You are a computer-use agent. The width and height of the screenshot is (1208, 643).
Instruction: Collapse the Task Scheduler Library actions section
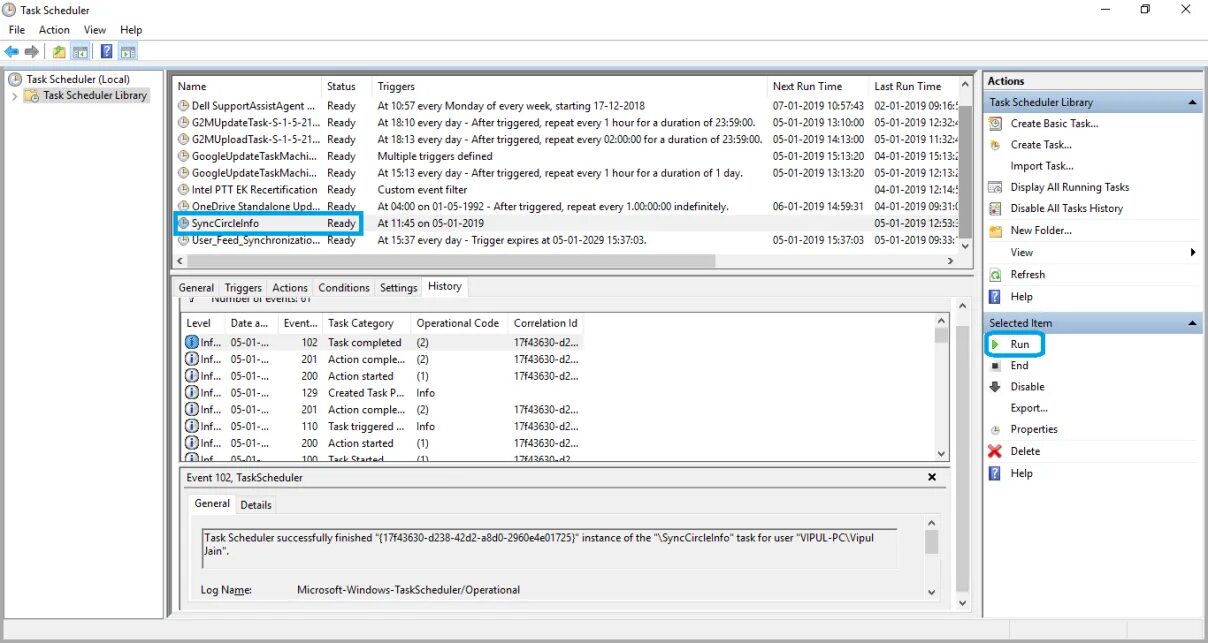coord(1192,102)
